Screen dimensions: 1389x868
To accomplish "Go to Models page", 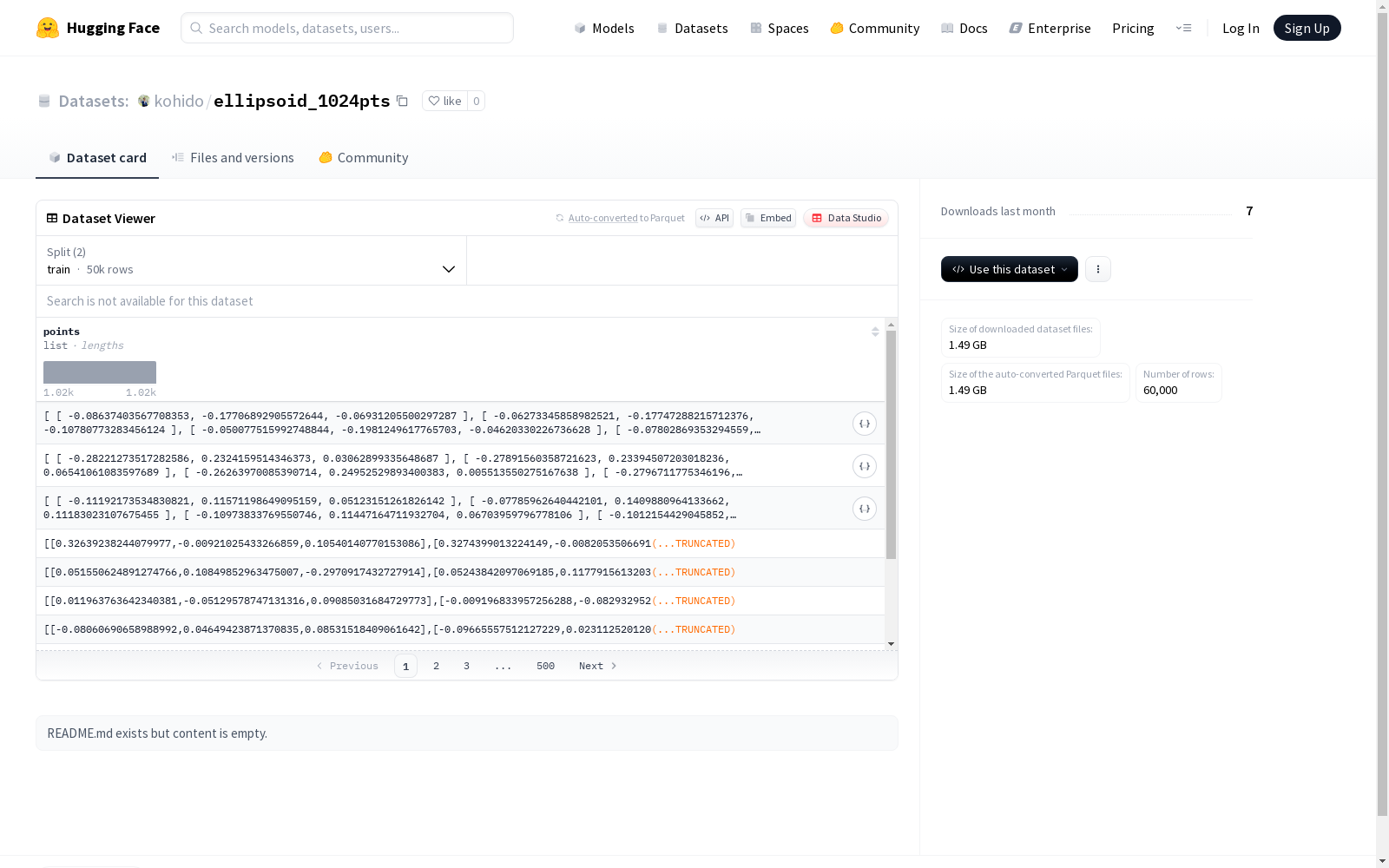I will [x=604, y=28].
